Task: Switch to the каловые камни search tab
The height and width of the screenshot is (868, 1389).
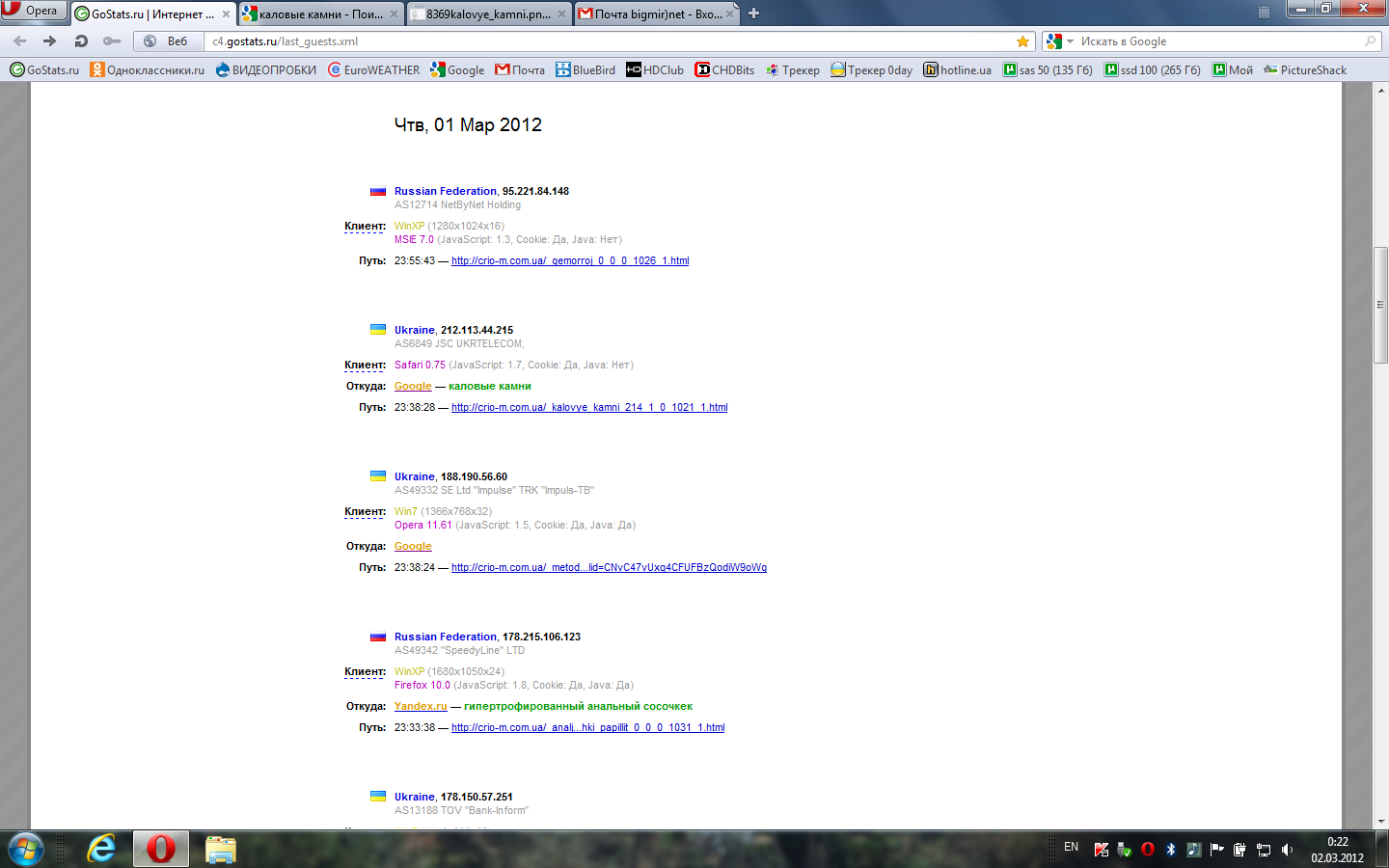Action: [320, 14]
